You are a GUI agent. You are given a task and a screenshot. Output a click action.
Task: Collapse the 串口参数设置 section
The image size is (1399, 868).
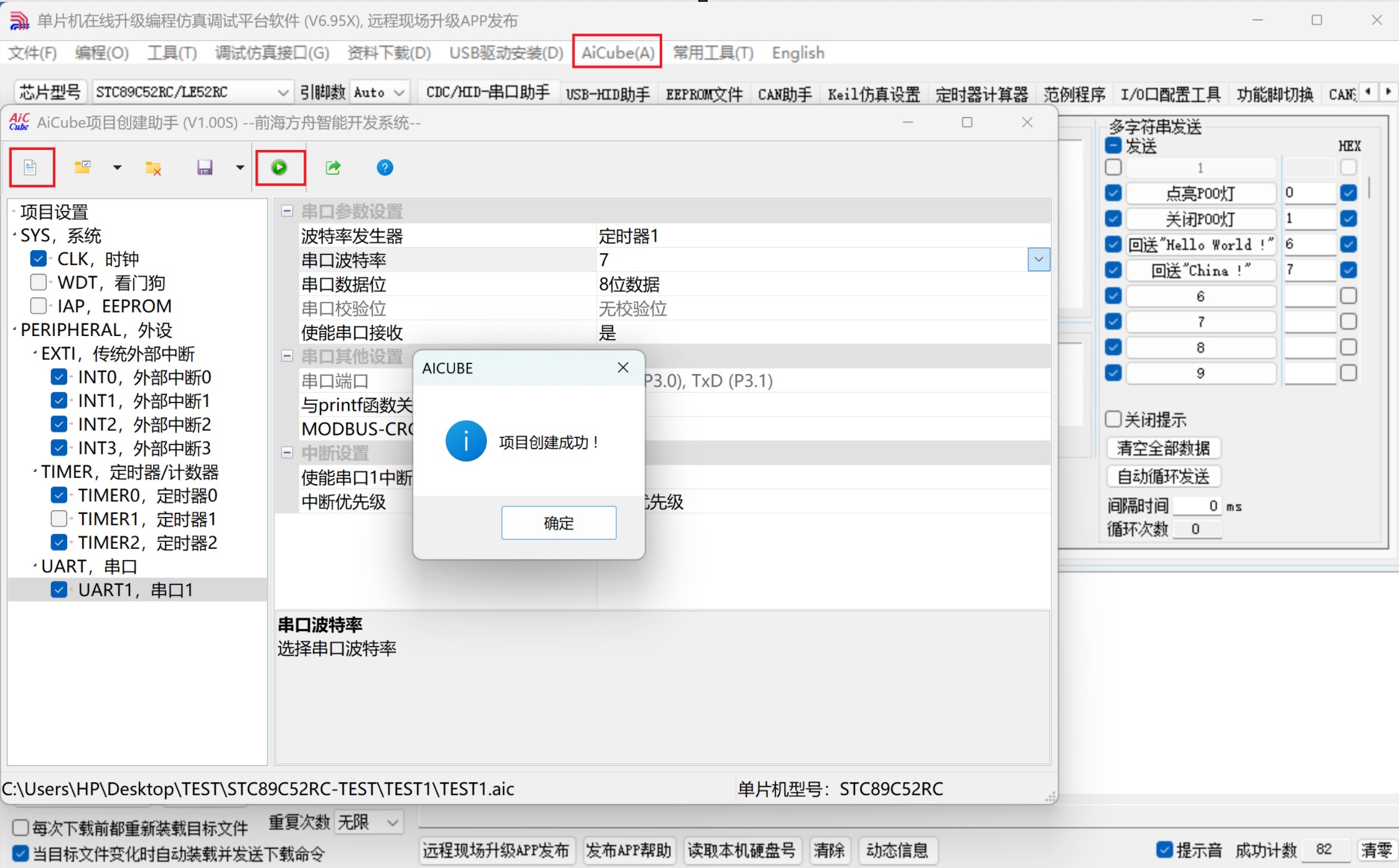[287, 211]
